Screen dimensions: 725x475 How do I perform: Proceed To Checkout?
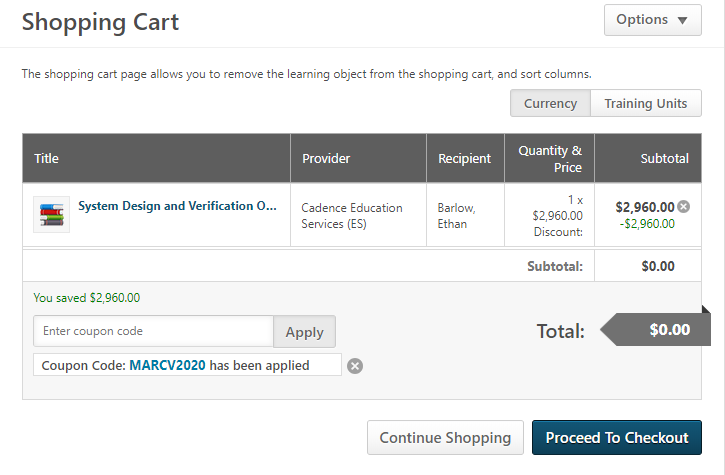(617, 438)
